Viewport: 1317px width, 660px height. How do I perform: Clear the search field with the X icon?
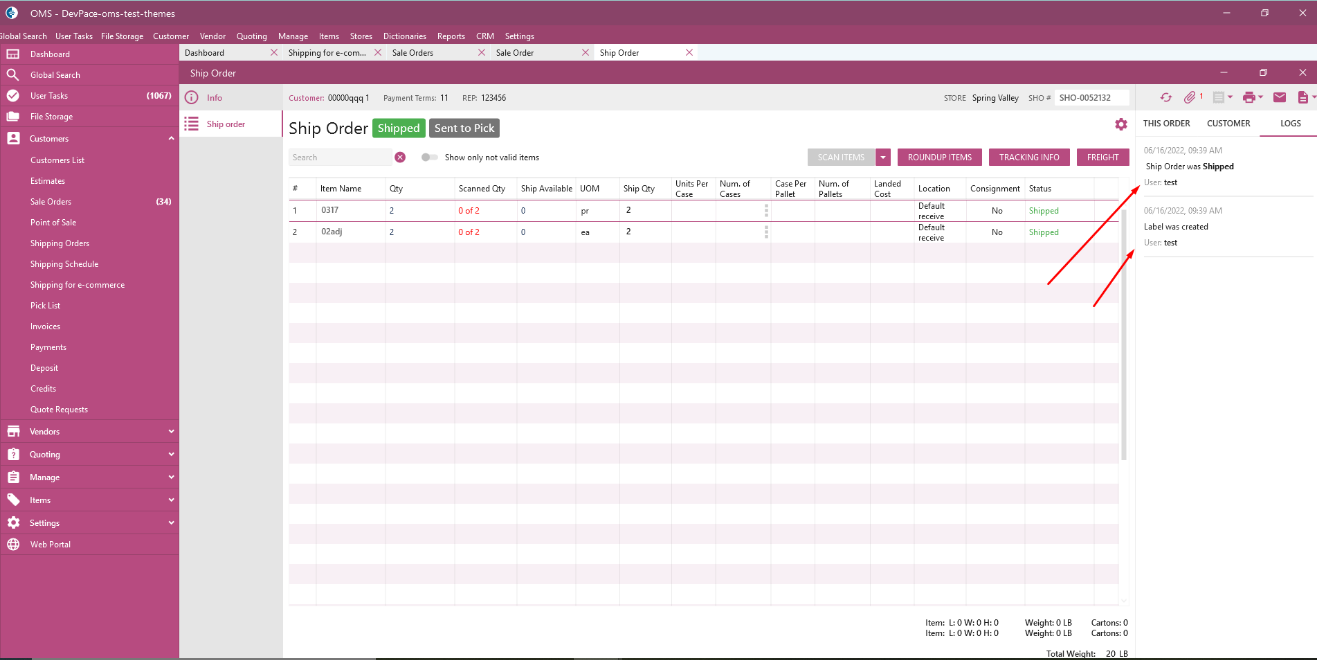pos(400,157)
